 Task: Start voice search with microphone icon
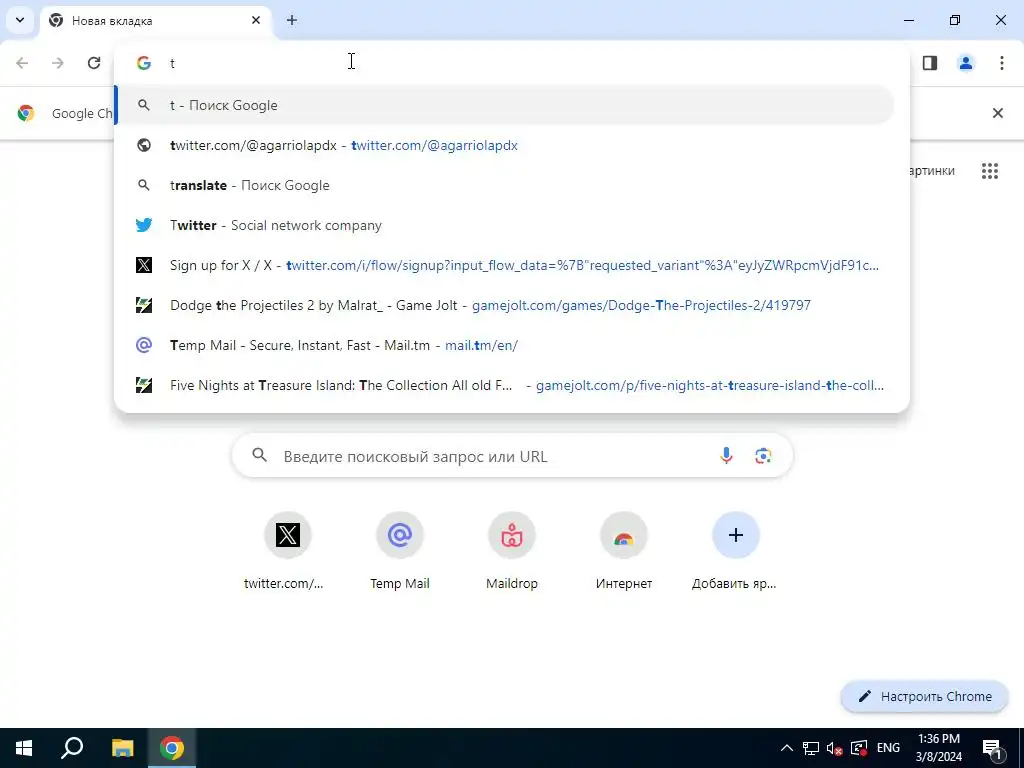tap(726, 456)
